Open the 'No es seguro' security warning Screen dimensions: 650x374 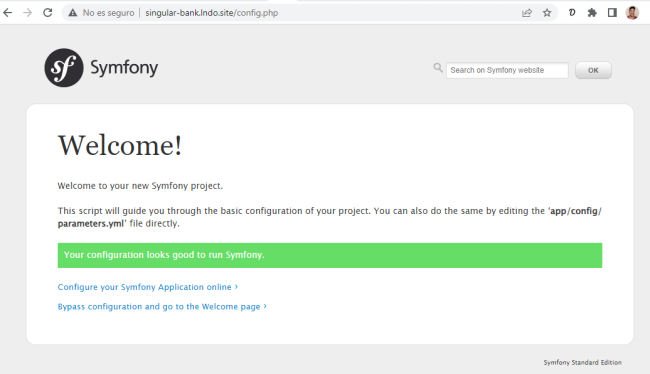(x=102, y=13)
